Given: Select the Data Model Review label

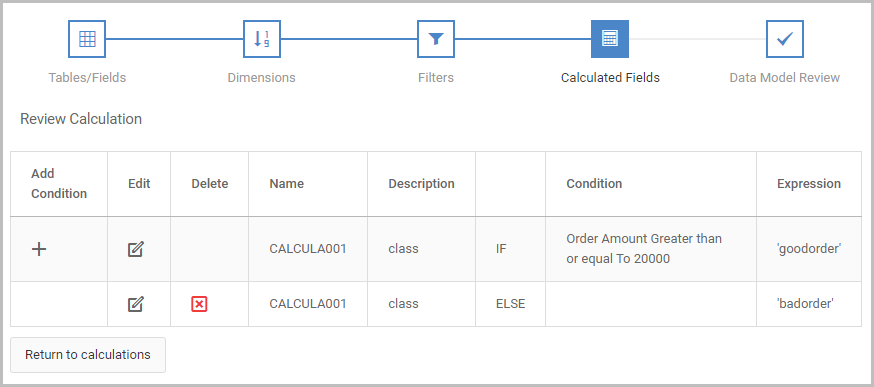Looking at the screenshot, I should click(784, 78).
